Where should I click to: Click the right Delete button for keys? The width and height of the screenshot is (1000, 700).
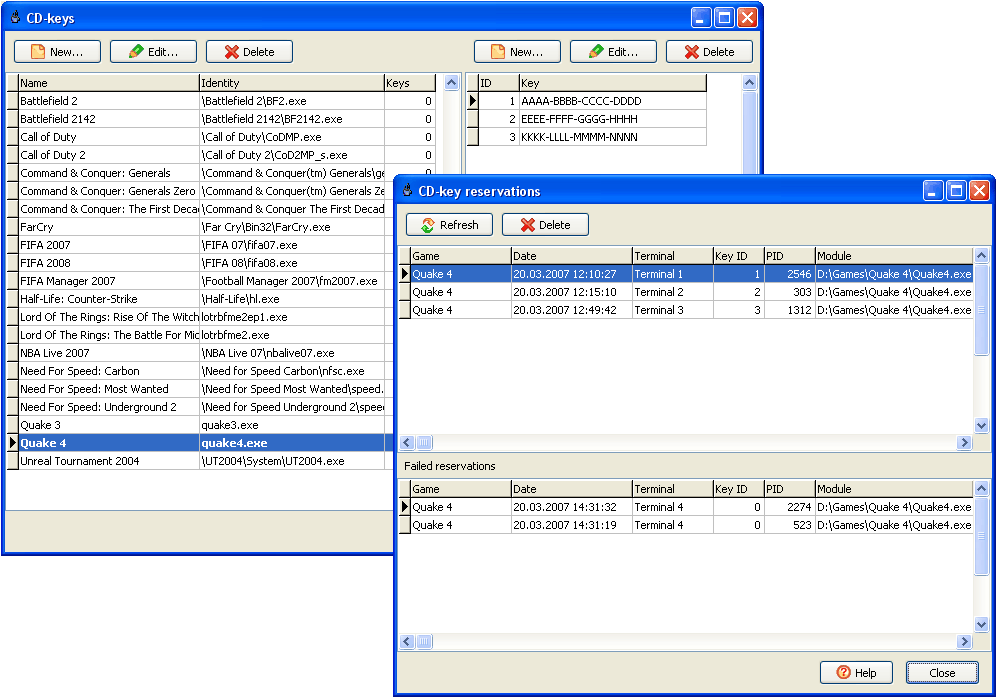[x=709, y=52]
